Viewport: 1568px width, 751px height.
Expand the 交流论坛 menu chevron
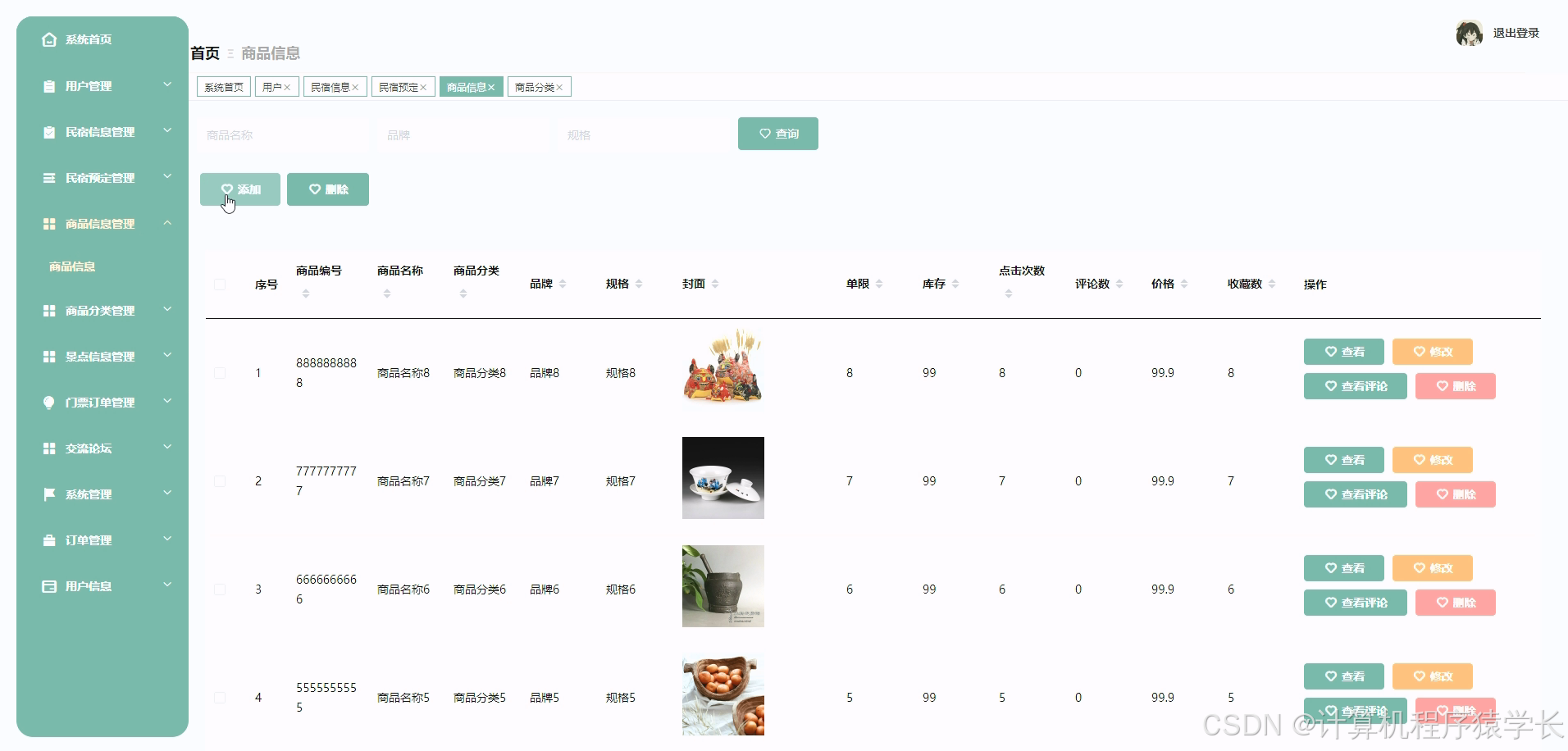click(x=167, y=447)
